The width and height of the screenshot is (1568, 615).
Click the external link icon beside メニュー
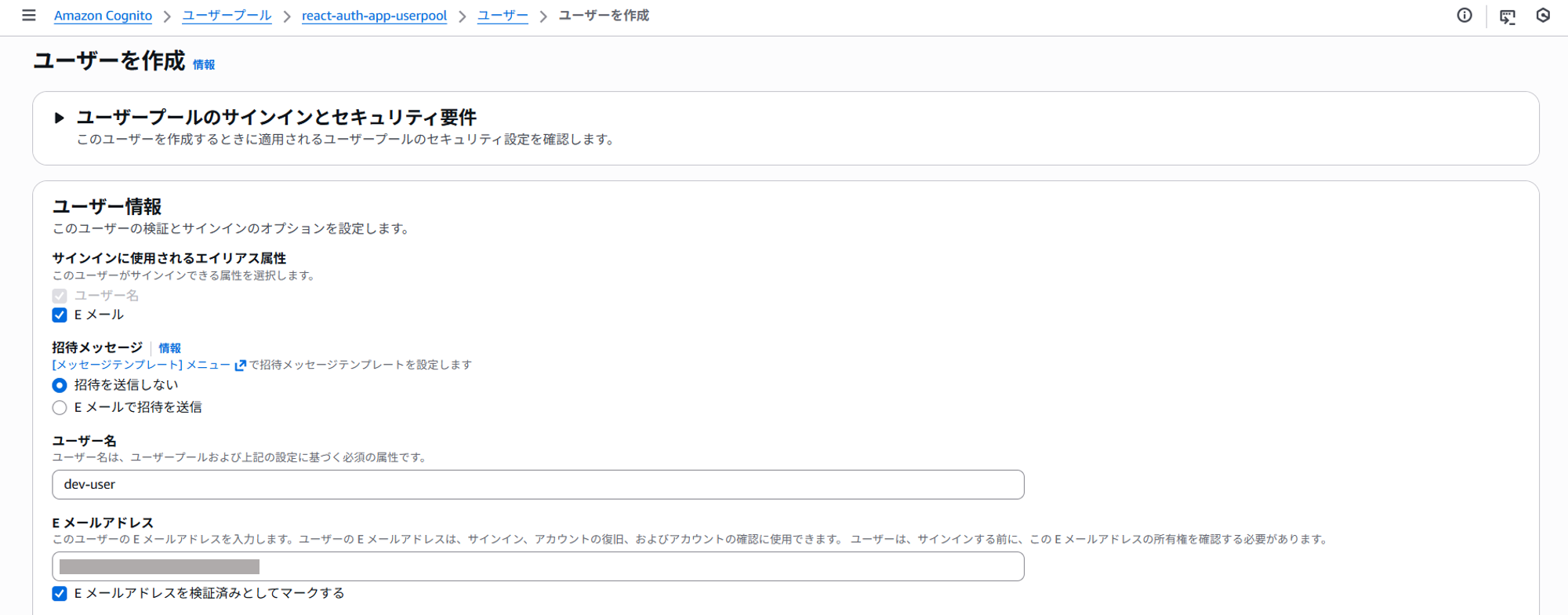(241, 365)
